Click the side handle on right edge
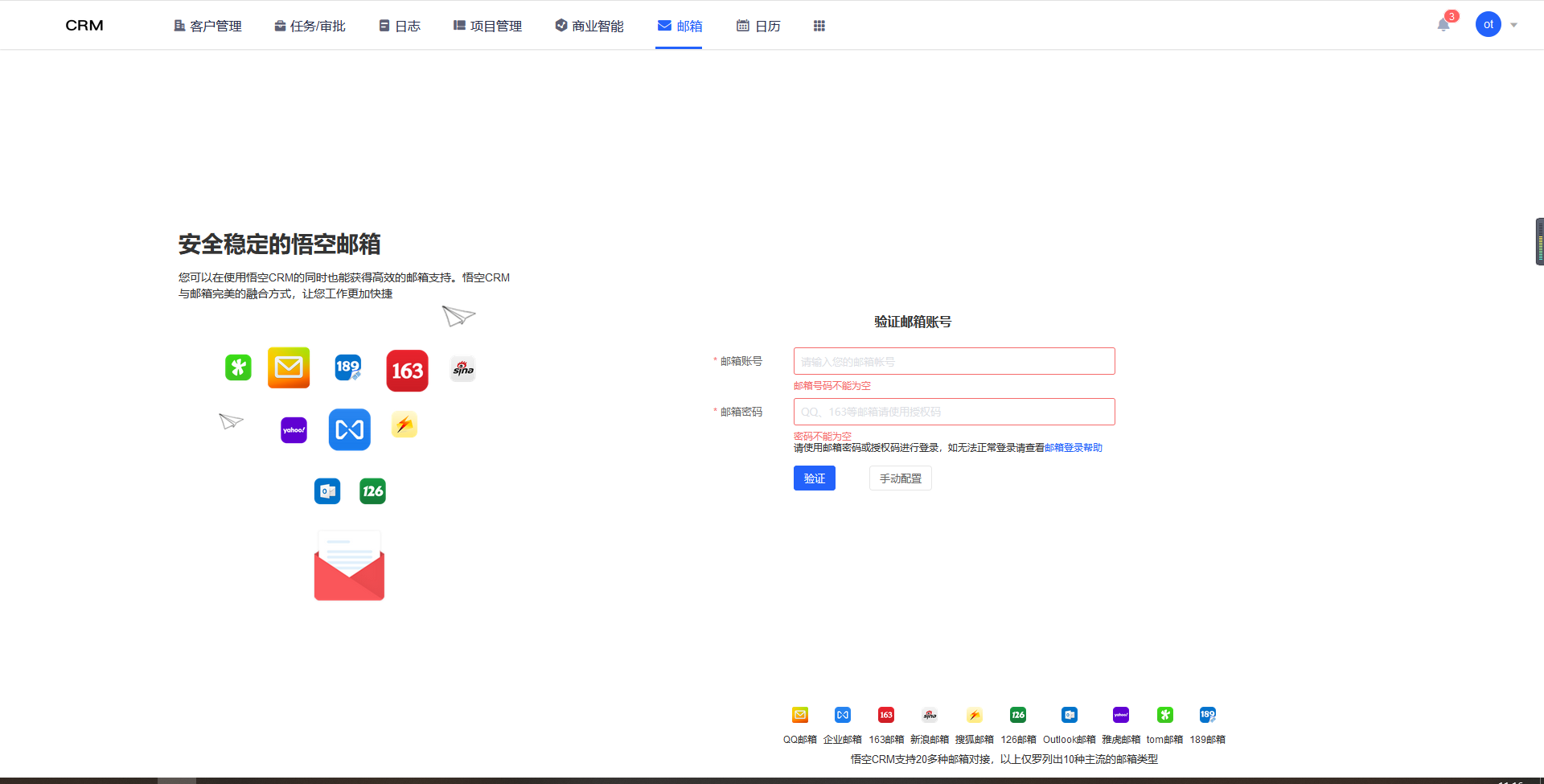Screen dimensions: 1544x784 coord(1539,241)
